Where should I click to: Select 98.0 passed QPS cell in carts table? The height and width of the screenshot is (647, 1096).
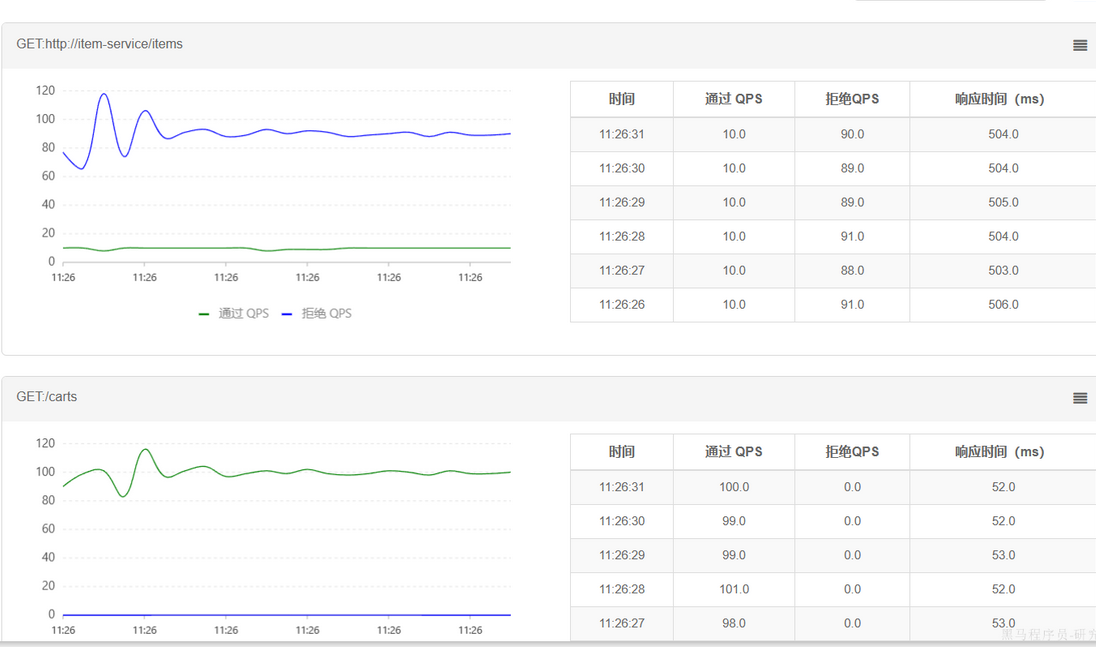734,623
